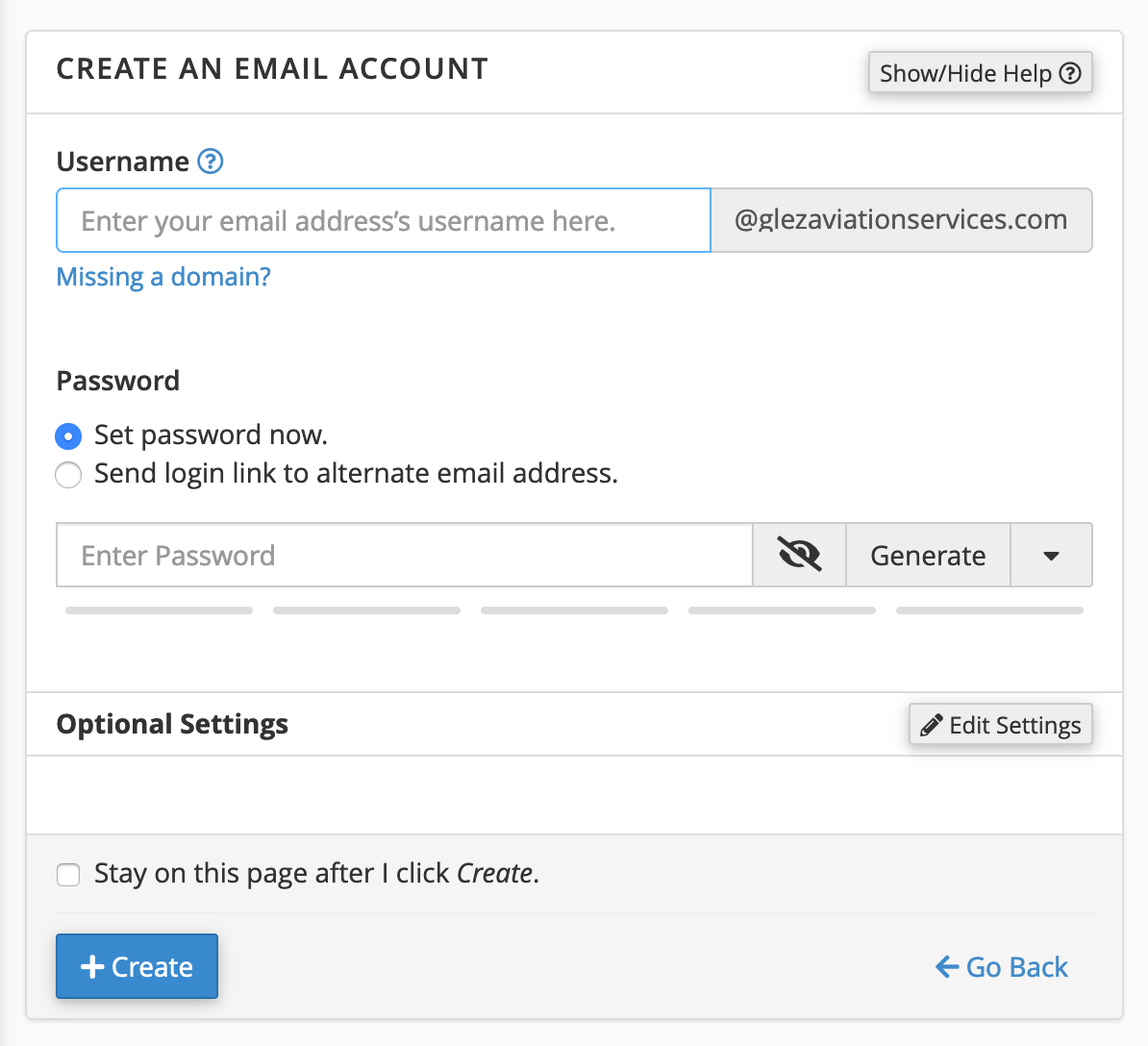Click the help icon beside Username

click(211, 162)
